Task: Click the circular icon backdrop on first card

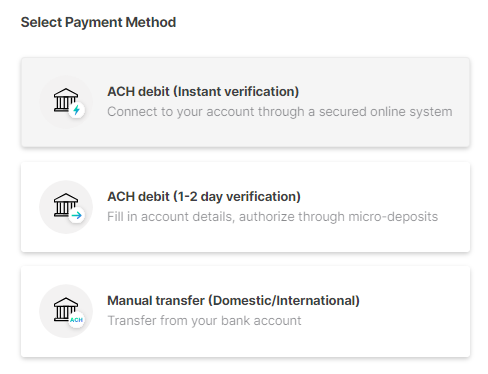Action: (66, 102)
